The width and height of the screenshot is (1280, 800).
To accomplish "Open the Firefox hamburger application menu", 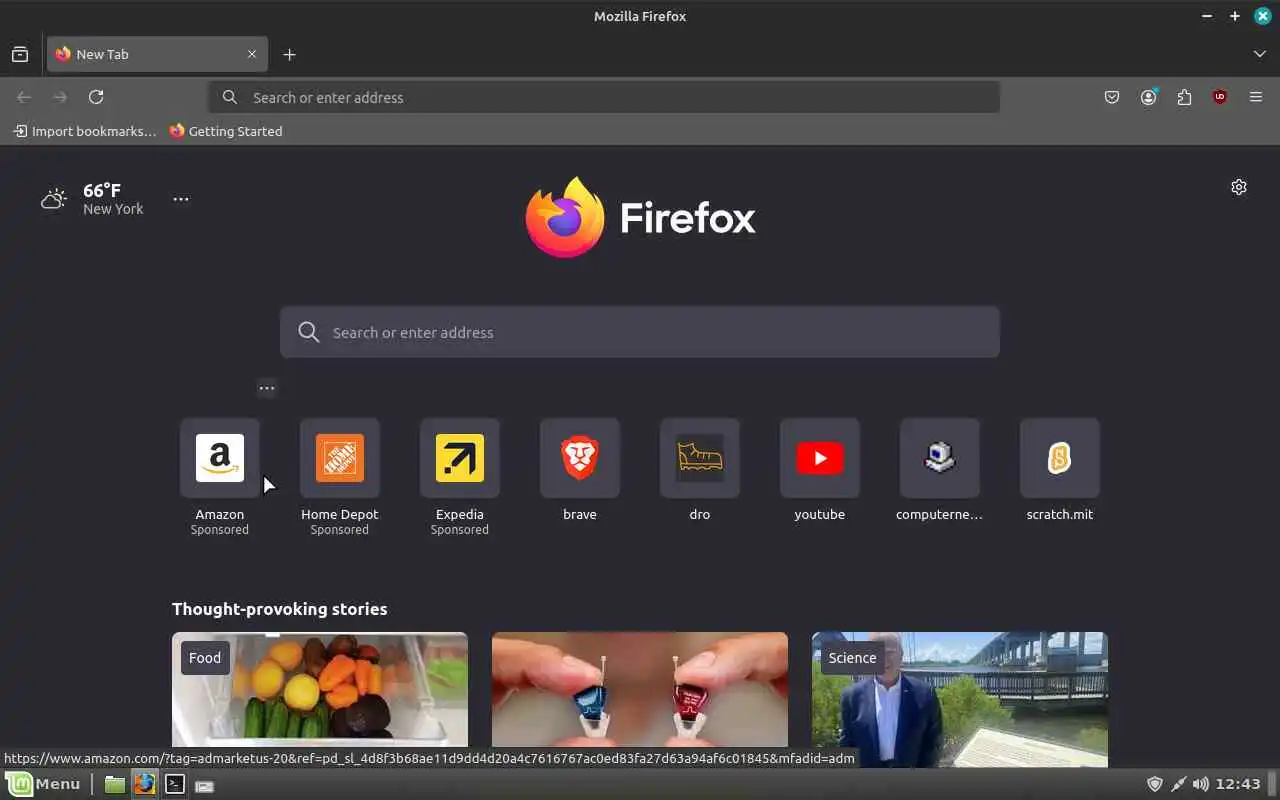I will coord(1256,97).
